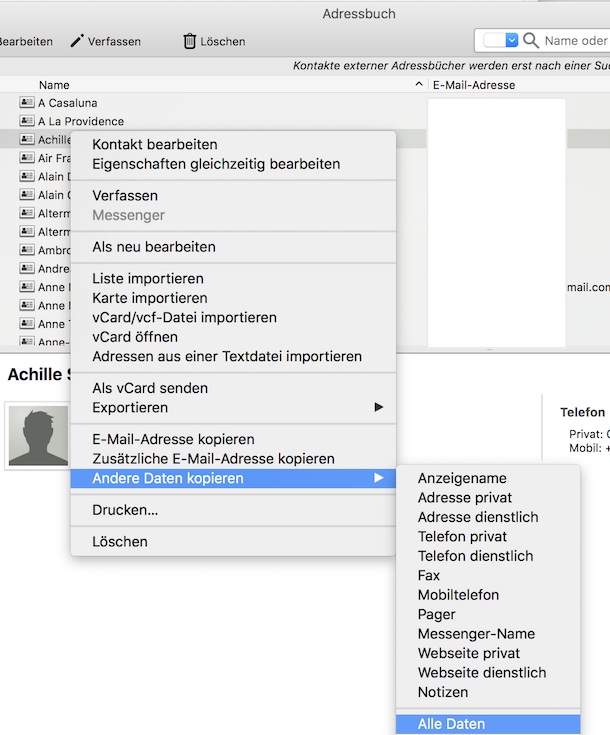The height and width of the screenshot is (735, 610).
Task: Click the card icon next to A La Providence
Action: [27, 121]
